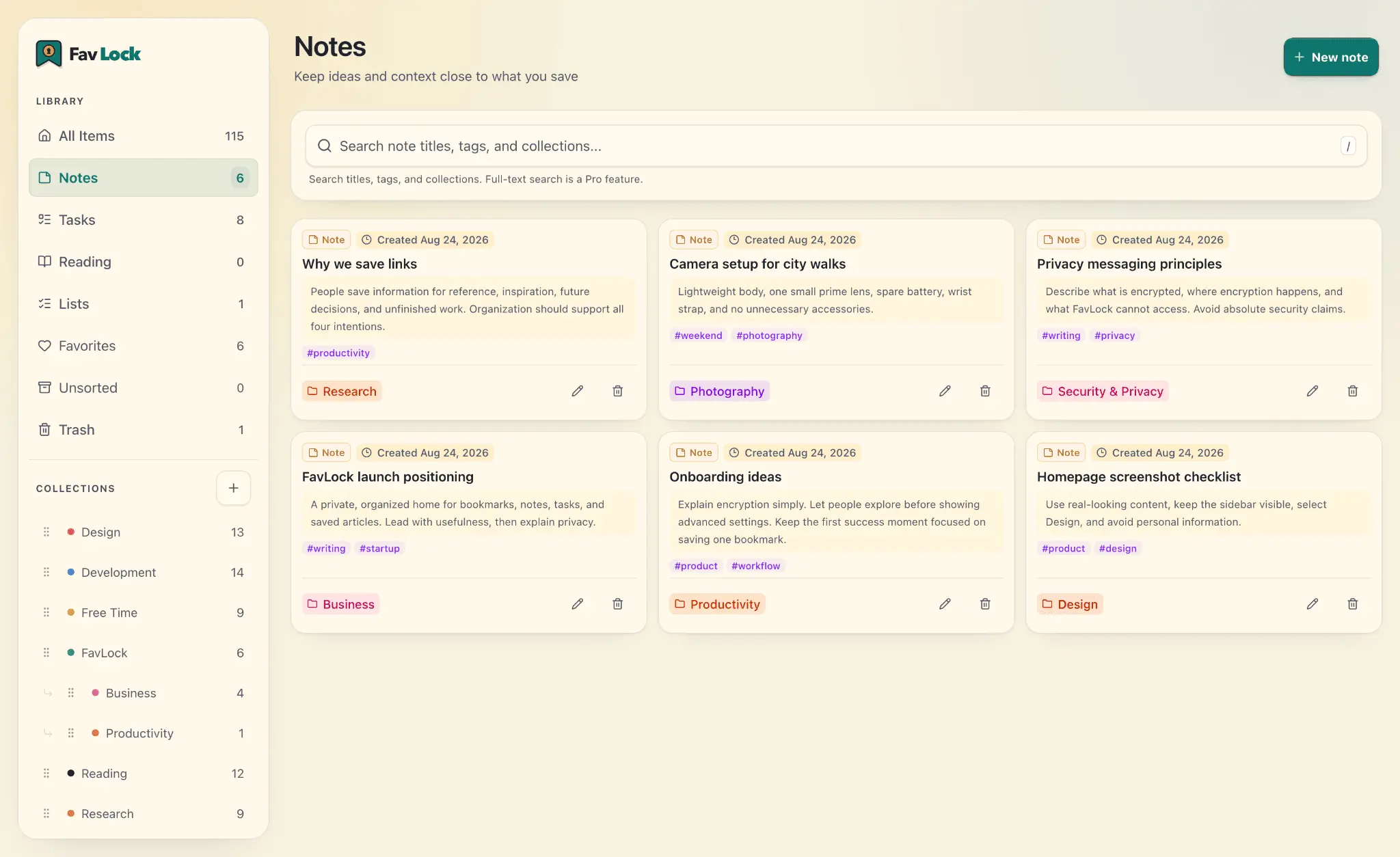Viewport: 1400px width, 857px height.
Task: Open All Items in the library
Action: pyautogui.click(x=144, y=136)
